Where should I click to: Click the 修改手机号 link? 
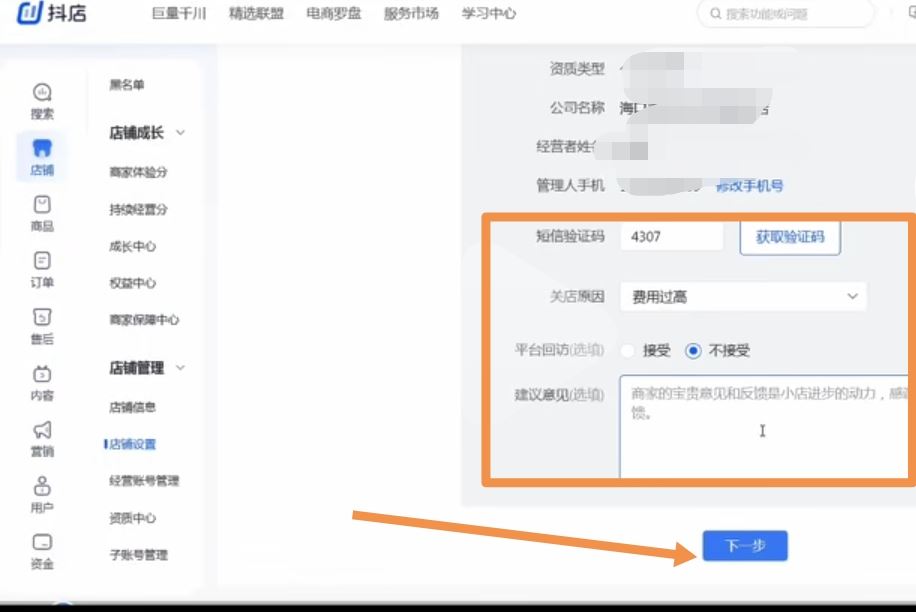[750, 186]
